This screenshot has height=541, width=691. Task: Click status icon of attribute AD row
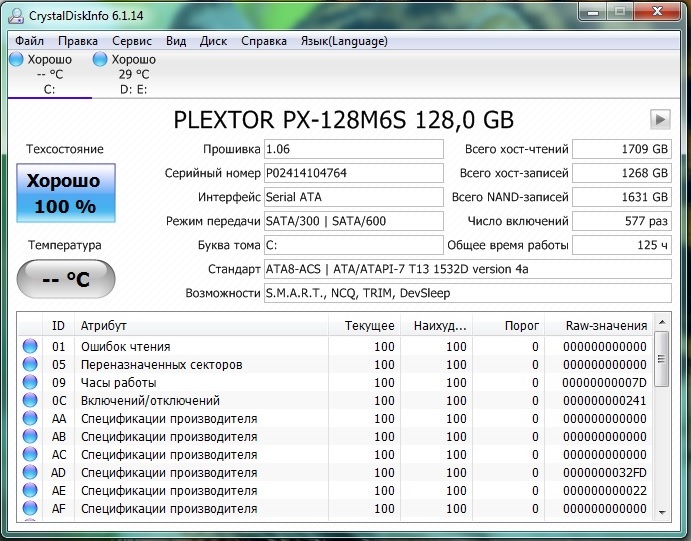(x=30, y=473)
